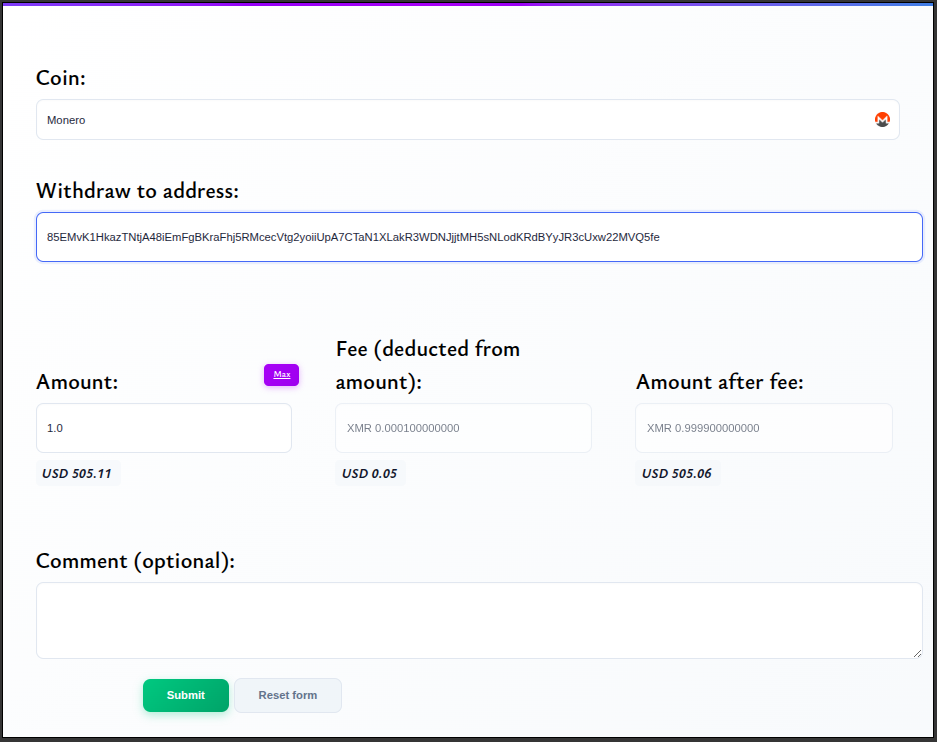
Task: Click the USD 505.11 amount badge
Action: [x=77, y=473]
